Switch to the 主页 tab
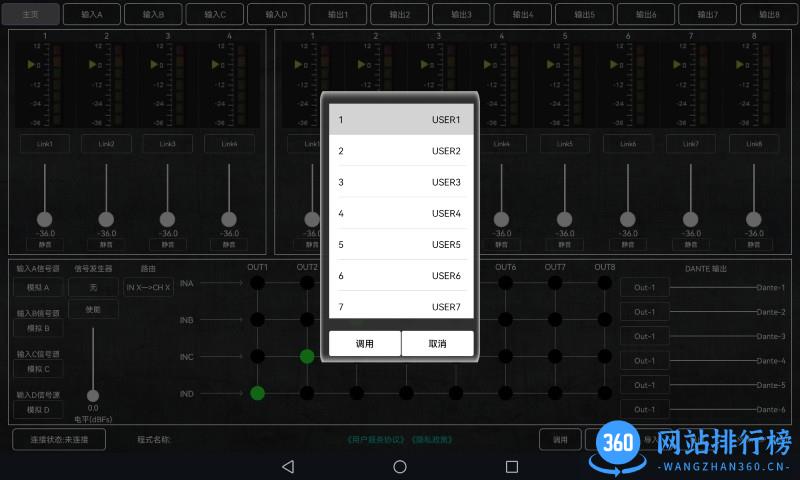 click(x=31, y=14)
